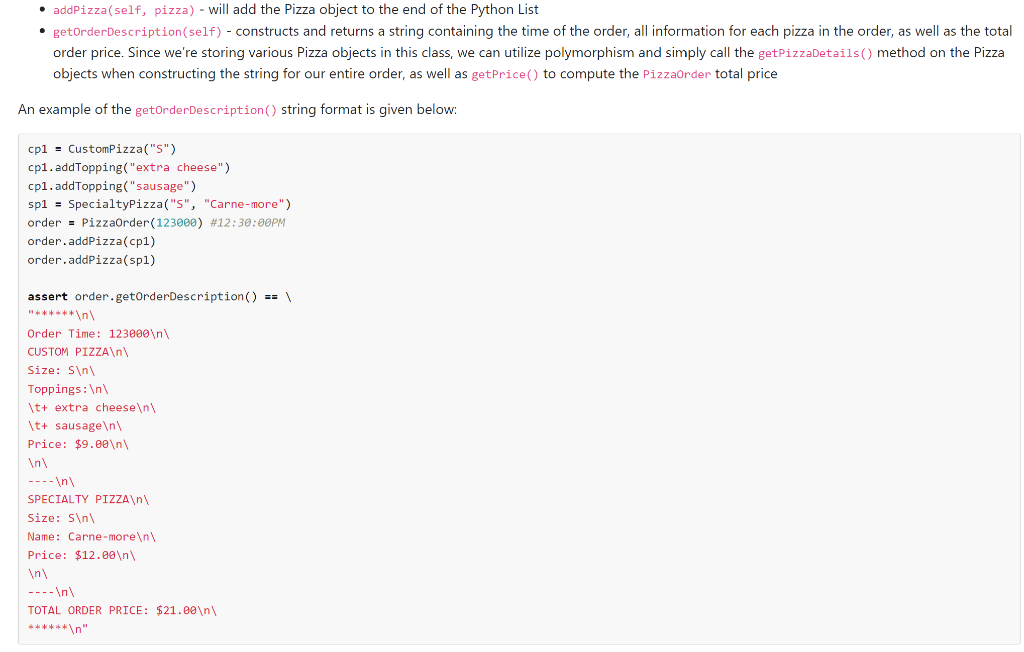Click the getPrice() inline code
Viewport: 1024px width, 652px height.
point(505,74)
